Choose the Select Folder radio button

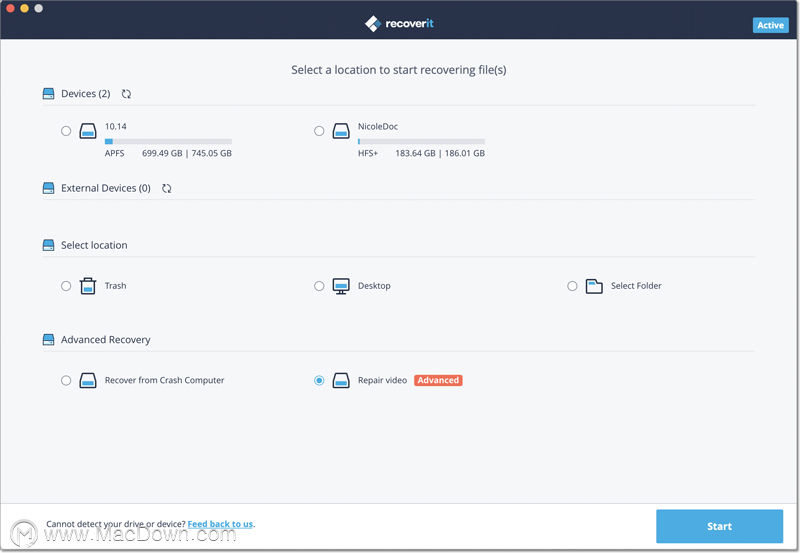click(x=572, y=286)
